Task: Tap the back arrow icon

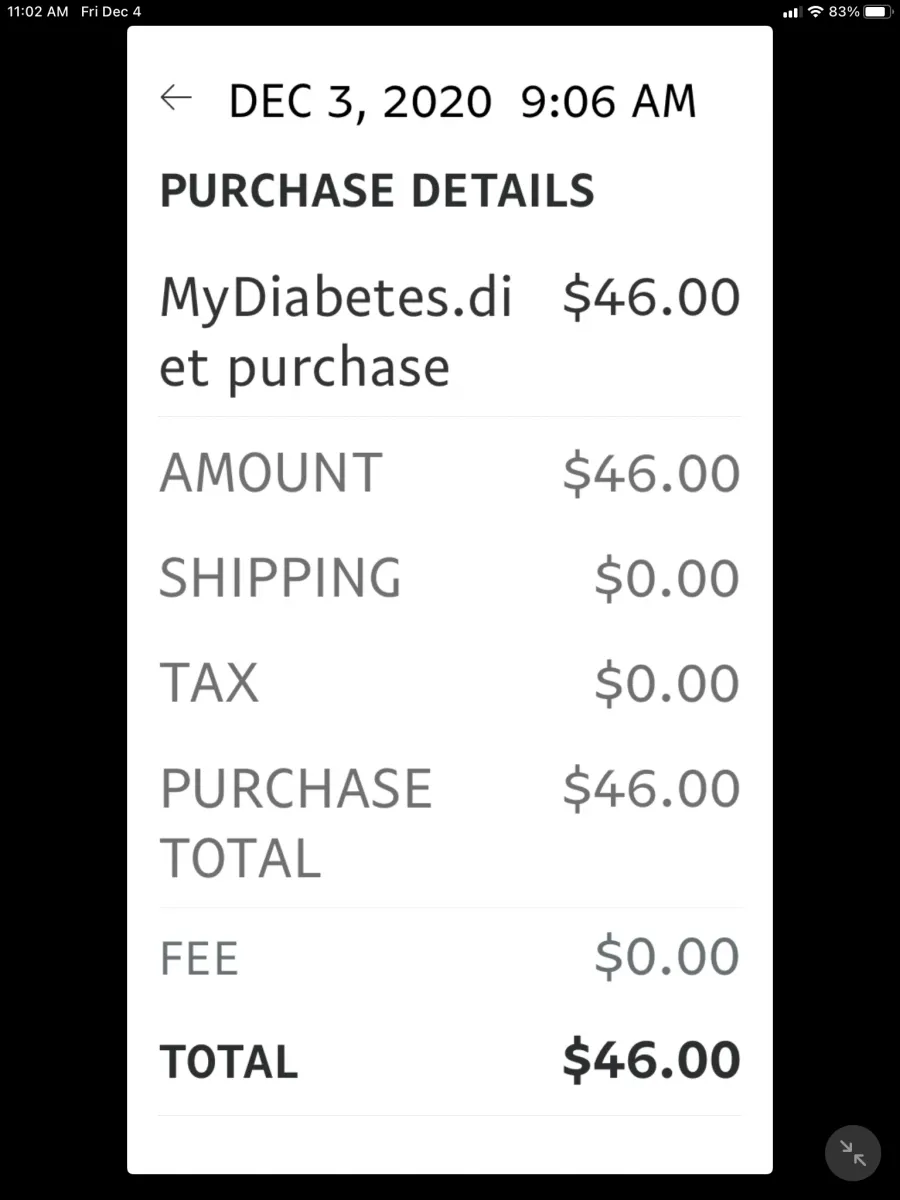Action: click(176, 98)
